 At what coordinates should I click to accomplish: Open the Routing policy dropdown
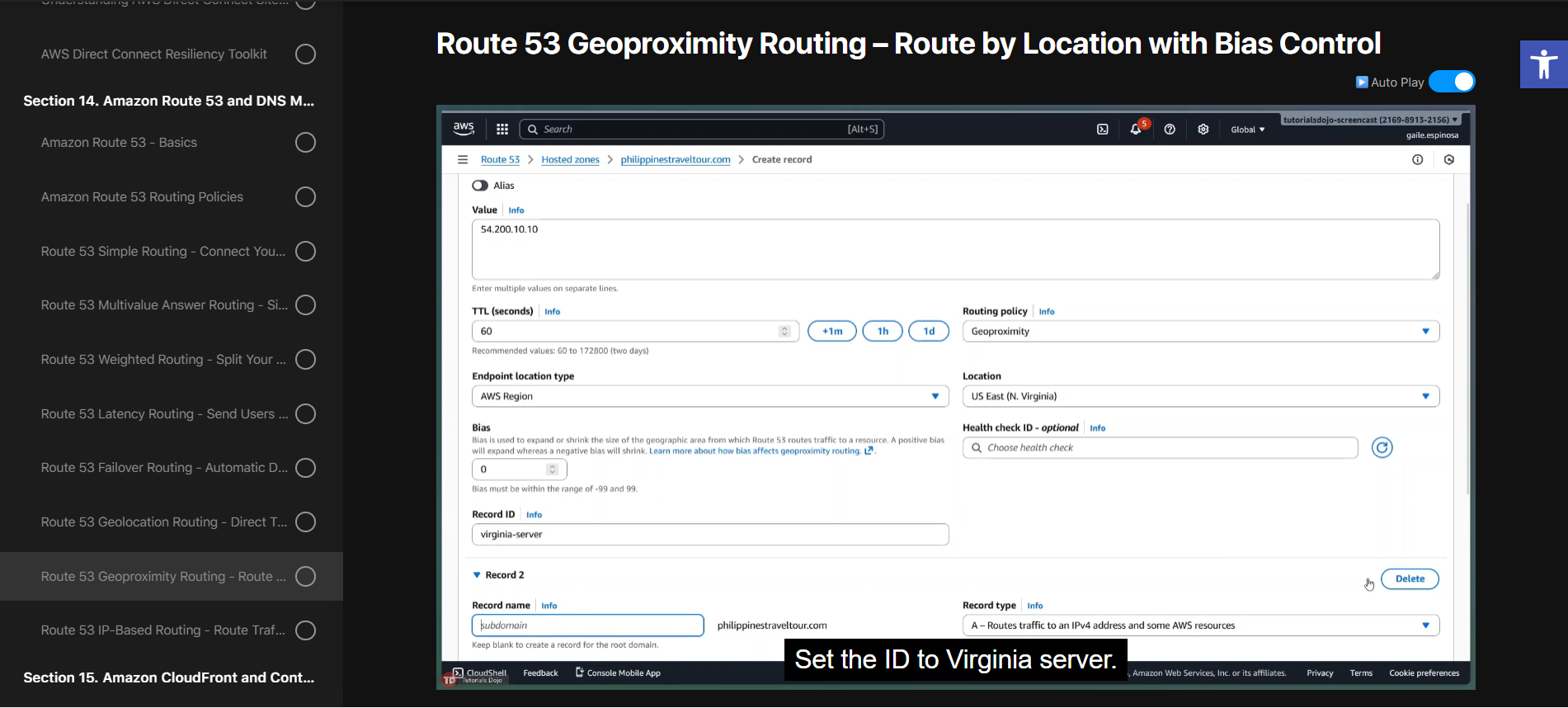(1200, 332)
